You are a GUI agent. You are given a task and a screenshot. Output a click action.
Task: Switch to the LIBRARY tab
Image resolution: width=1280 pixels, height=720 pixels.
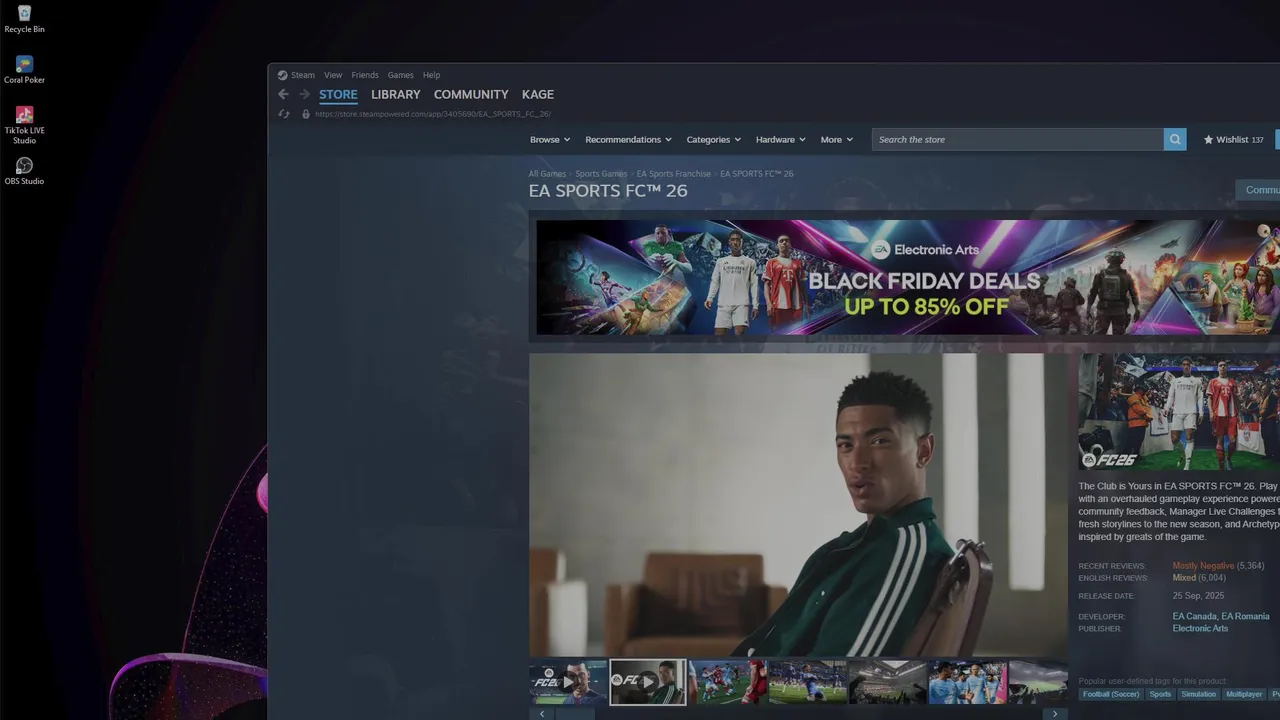[395, 94]
